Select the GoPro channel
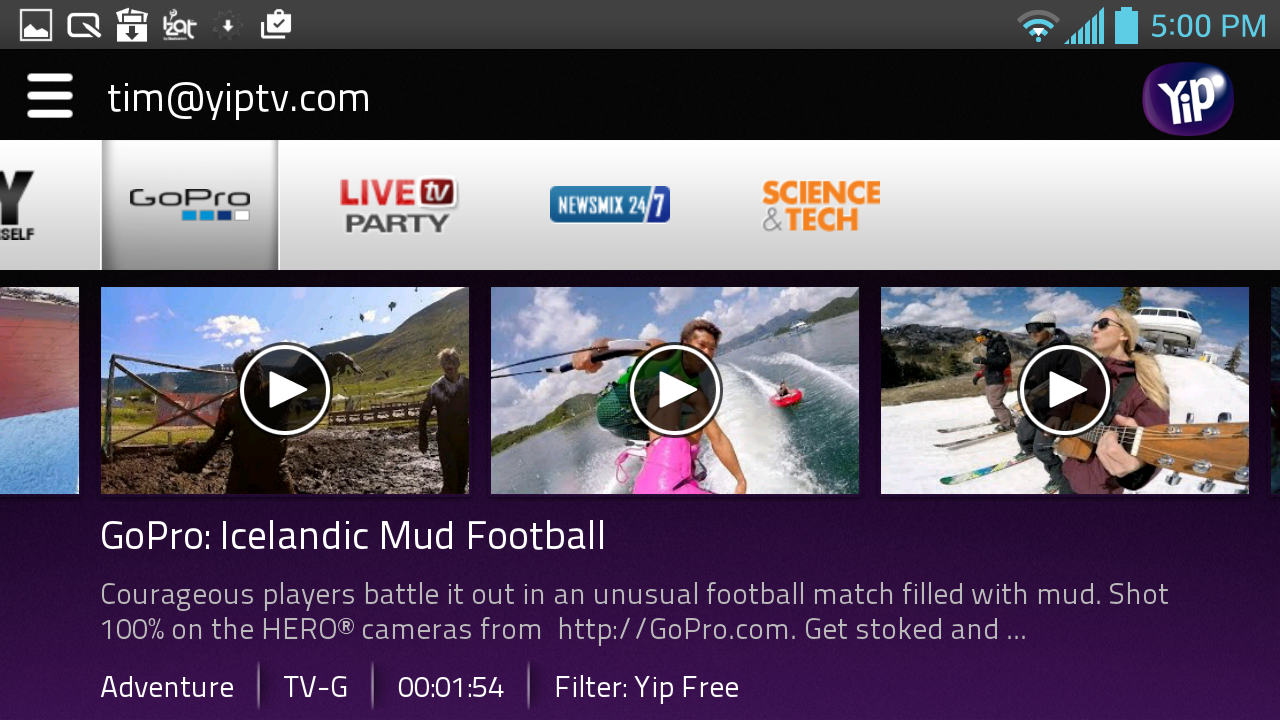The width and height of the screenshot is (1280, 720). click(190, 204)
